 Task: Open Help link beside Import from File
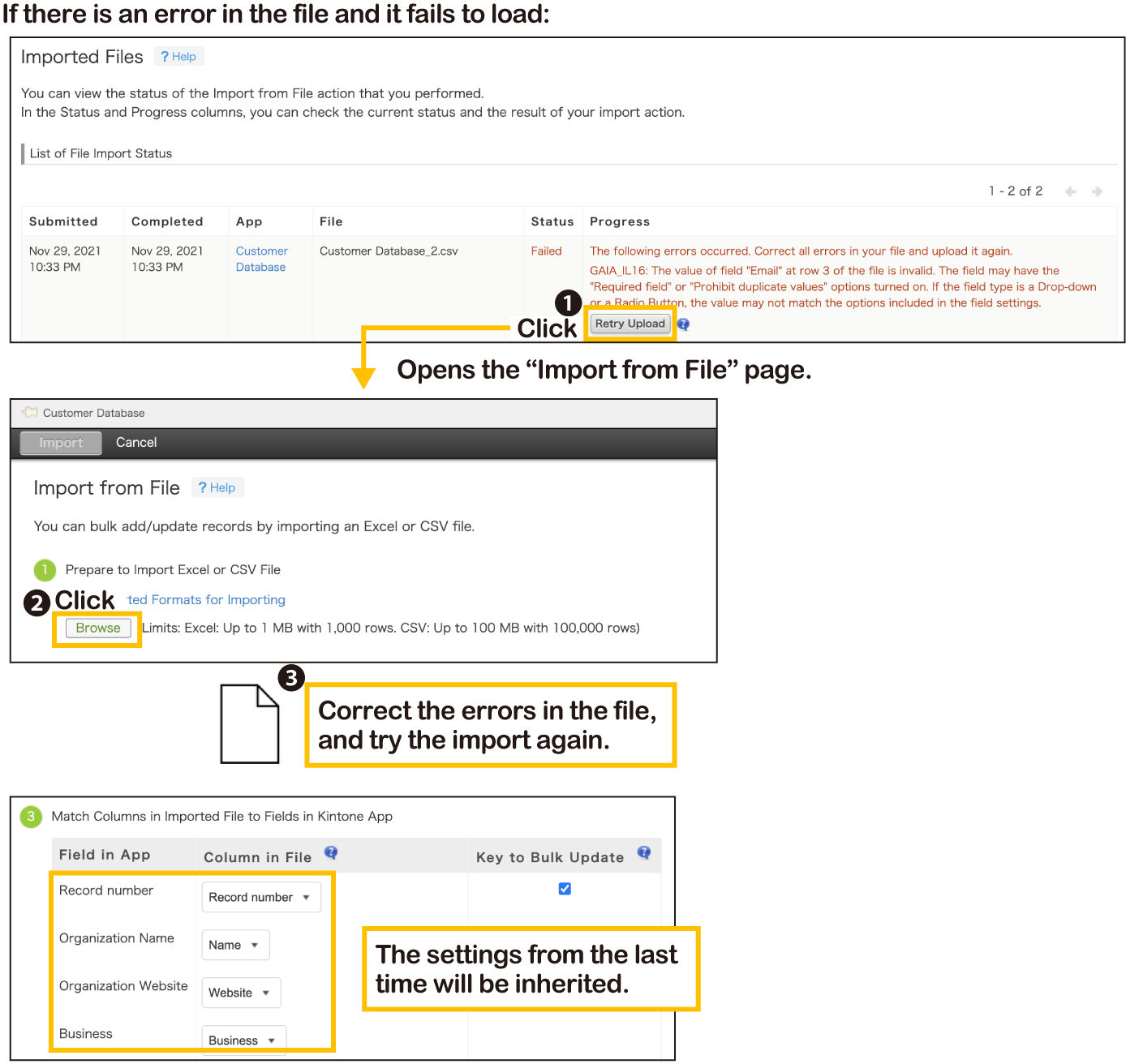pos(217,487)
